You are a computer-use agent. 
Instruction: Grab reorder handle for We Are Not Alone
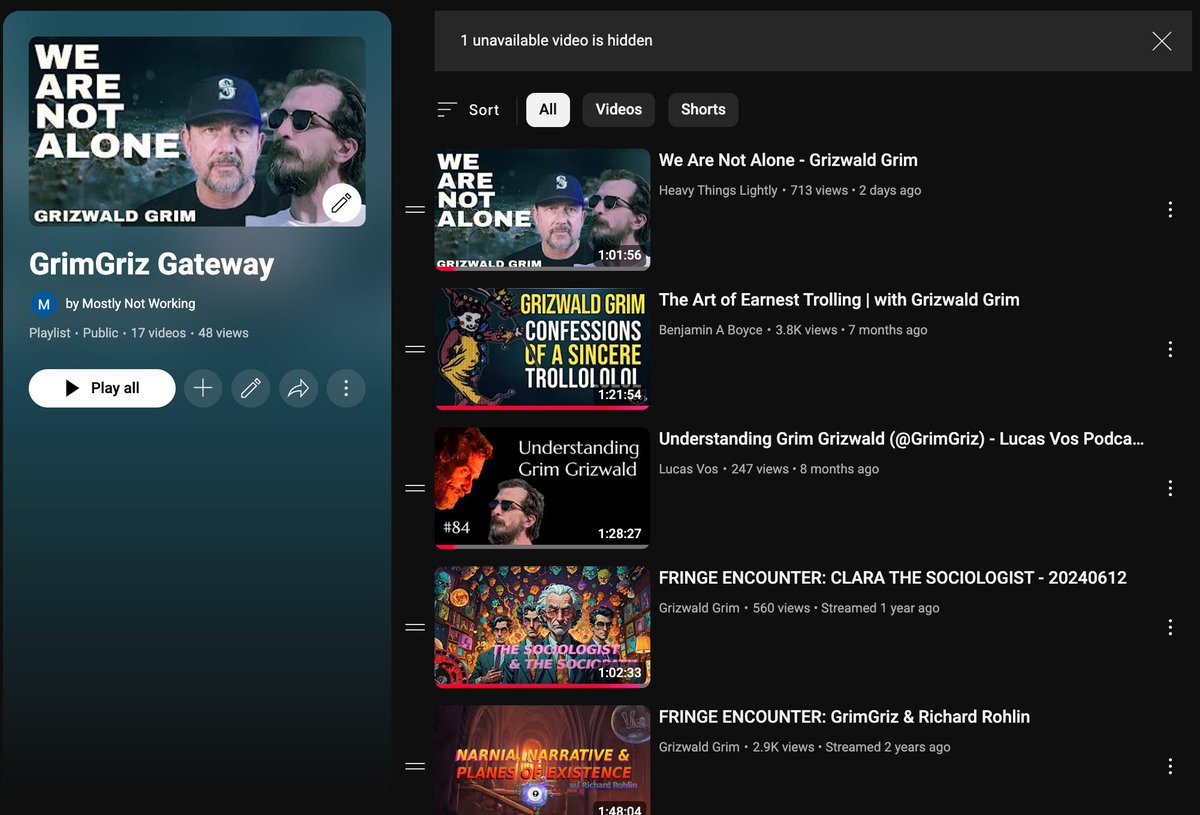click(x=415, y=210)
